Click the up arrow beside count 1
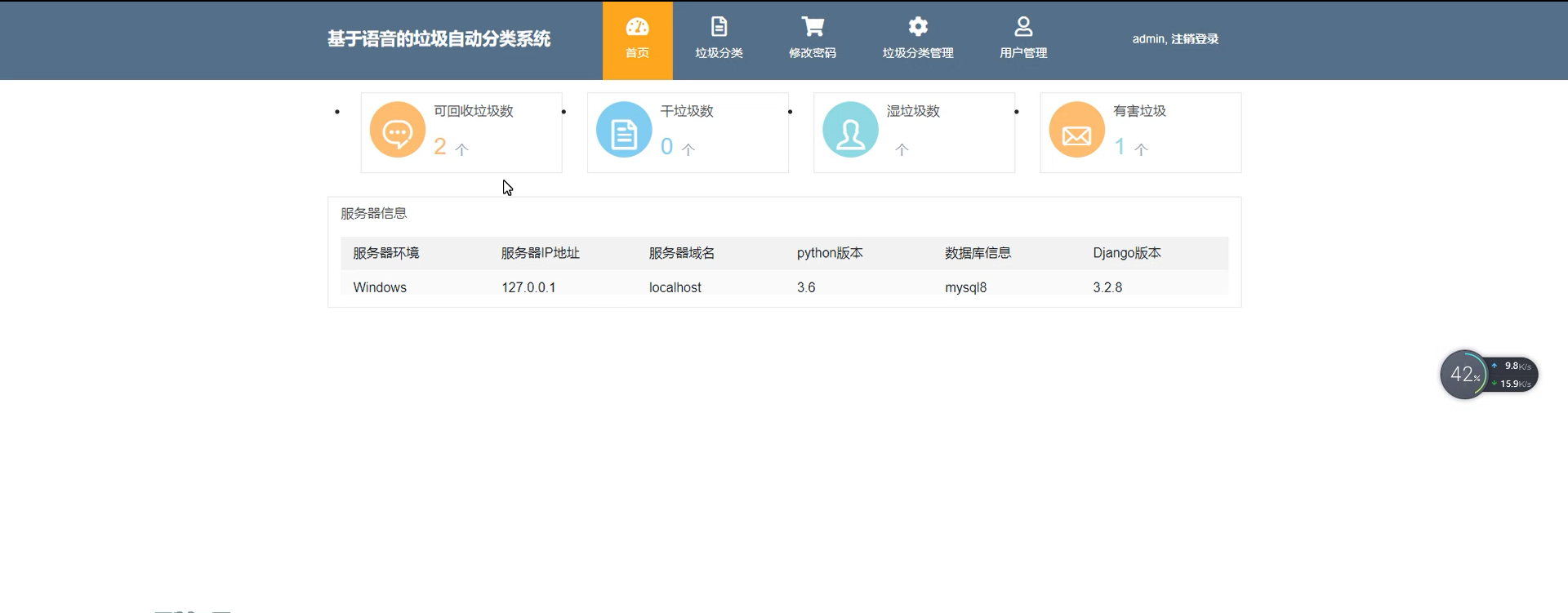Screen dimensions: 1568x613 pyautogui.click(x=1141, y=149)
